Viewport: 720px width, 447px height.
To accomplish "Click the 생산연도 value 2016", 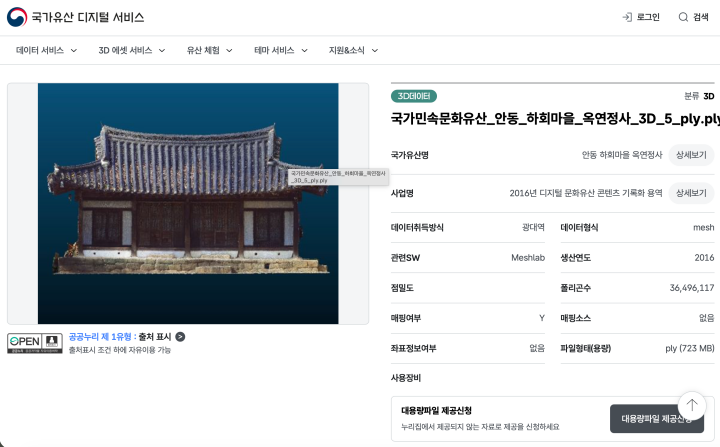I will pyautogui.click(x=704, y=257).
